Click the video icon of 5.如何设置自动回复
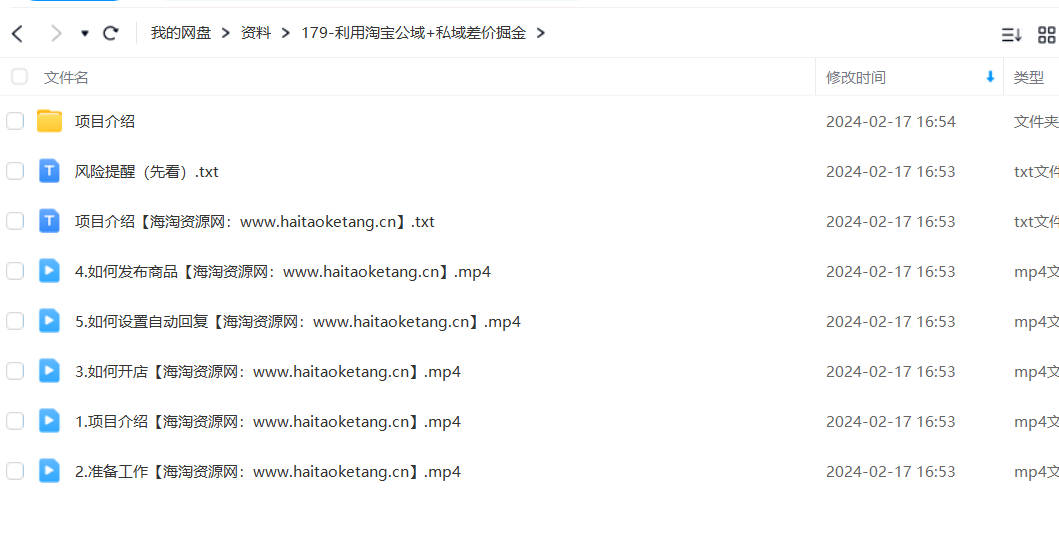The height and width of the screenshot is (547, 1059). (x=49, y=321)
